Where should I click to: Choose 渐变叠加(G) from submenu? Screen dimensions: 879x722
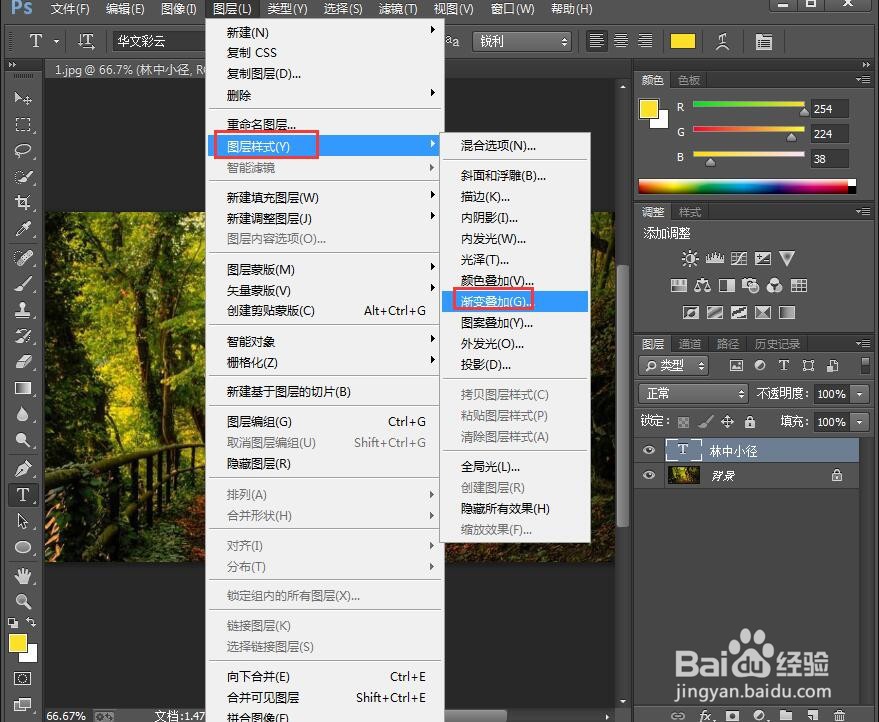pos(515,302)
